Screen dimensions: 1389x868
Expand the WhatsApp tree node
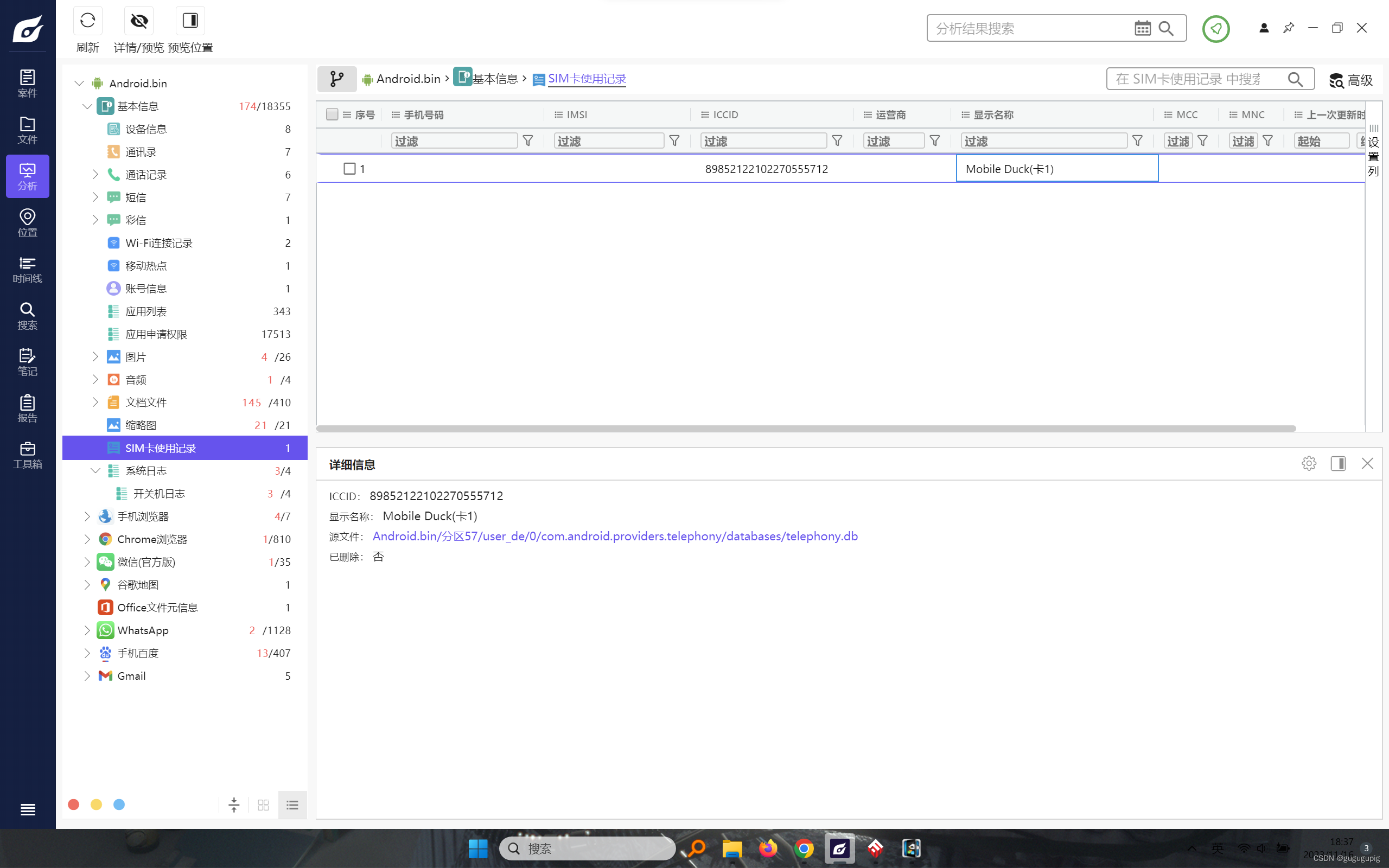point(87,630)
